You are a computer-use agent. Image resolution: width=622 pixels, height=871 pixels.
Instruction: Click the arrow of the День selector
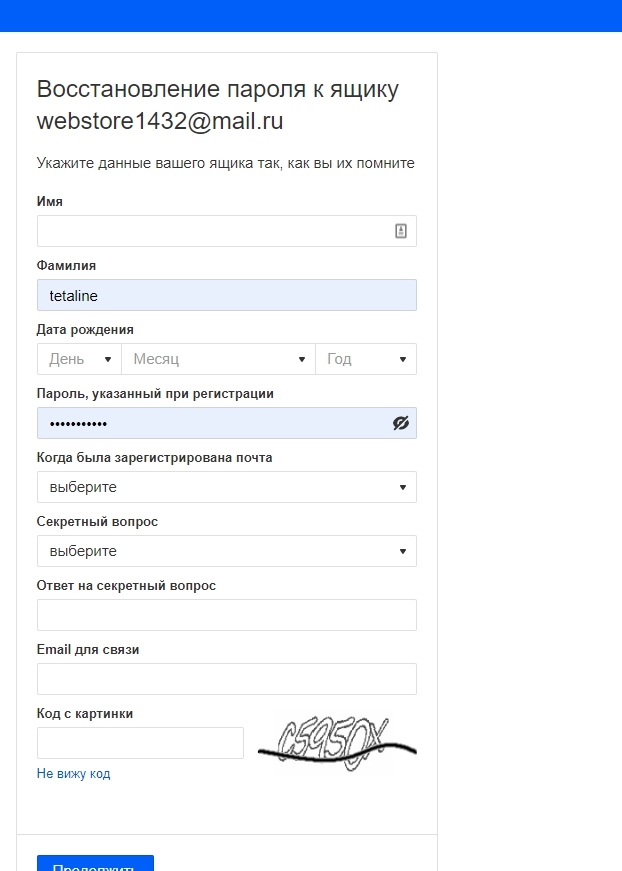click(x=108, y=359)
